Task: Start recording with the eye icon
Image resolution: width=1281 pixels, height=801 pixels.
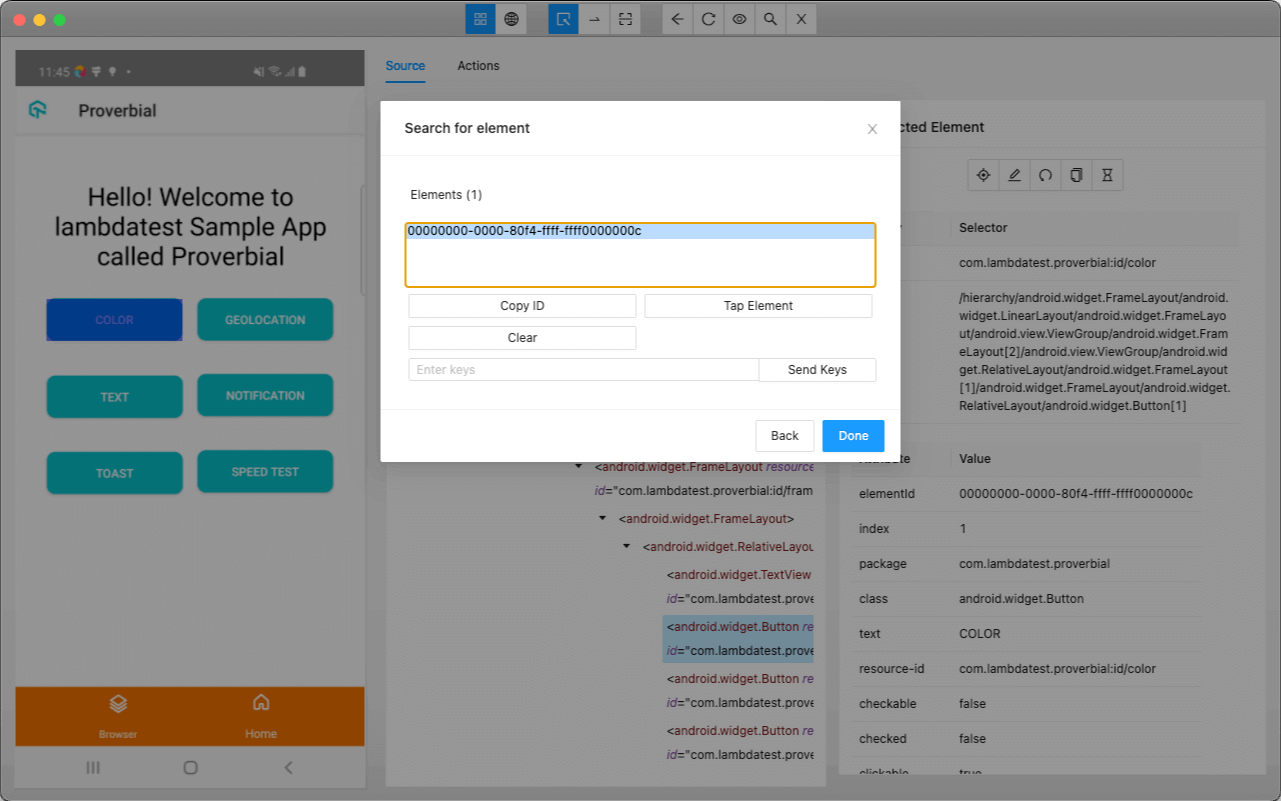Action: coord(739,19)
